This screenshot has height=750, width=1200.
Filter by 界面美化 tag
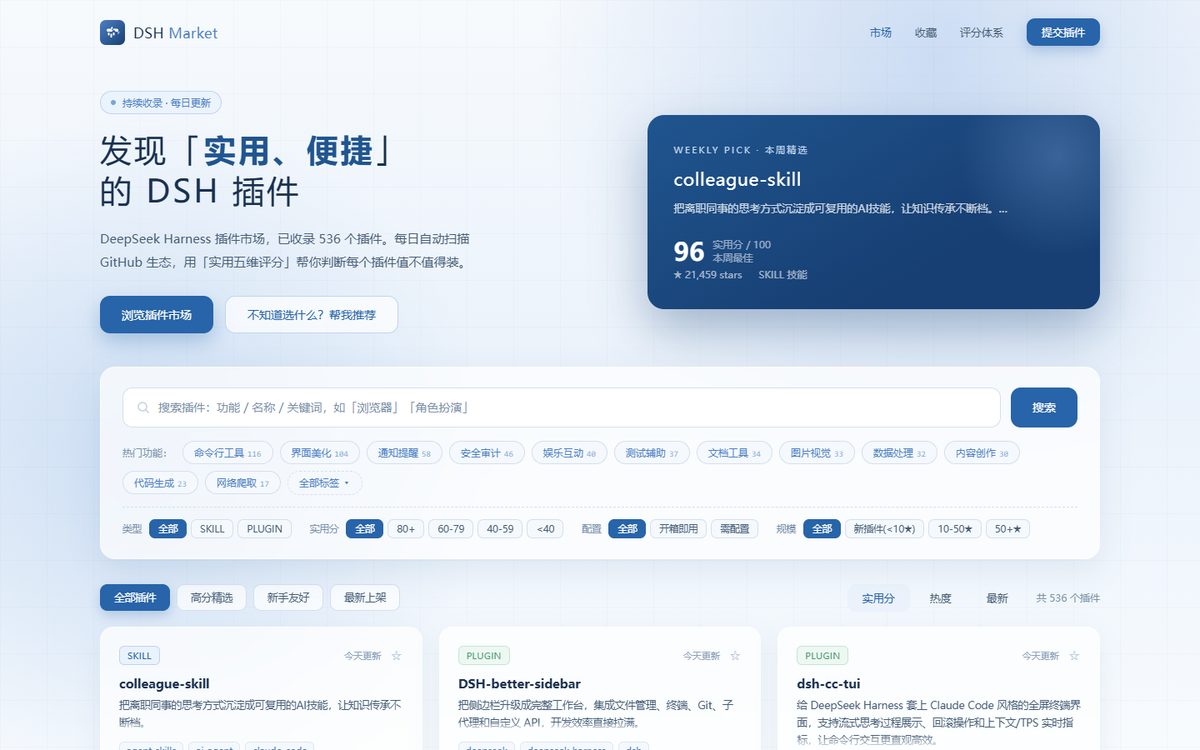pyautogui.click(x=320, y=453)
